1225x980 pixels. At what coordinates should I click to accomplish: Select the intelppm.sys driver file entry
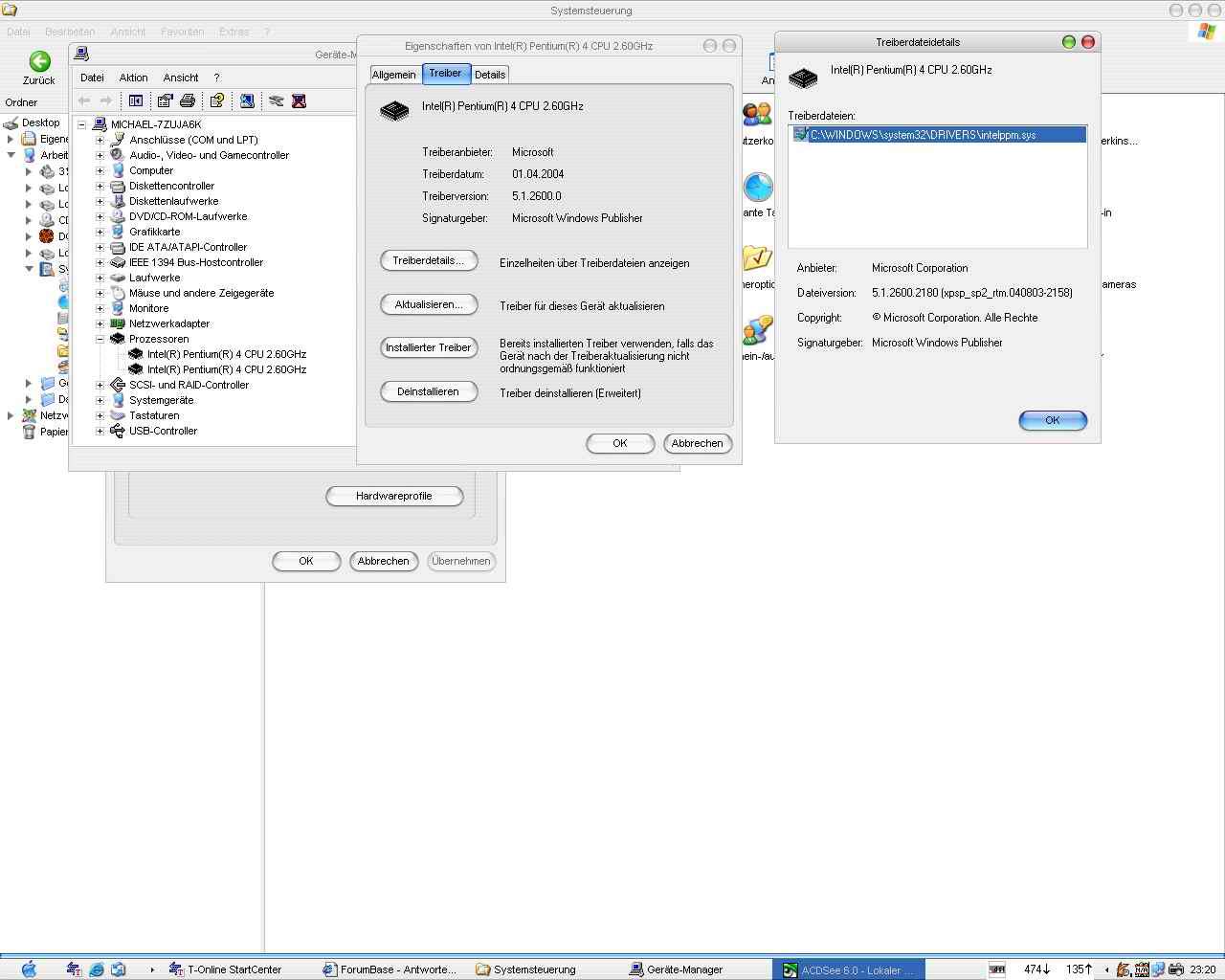(939, 135)
